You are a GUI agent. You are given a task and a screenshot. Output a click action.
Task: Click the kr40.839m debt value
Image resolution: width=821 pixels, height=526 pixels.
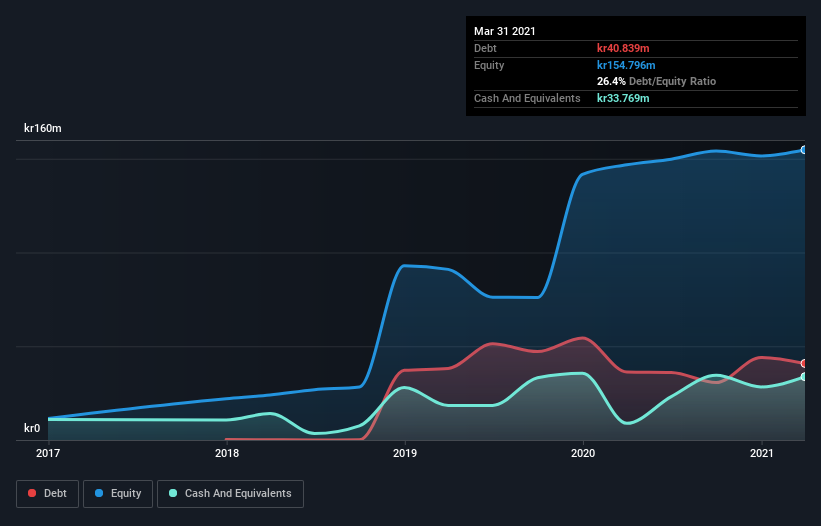click(x=623, y=48)
